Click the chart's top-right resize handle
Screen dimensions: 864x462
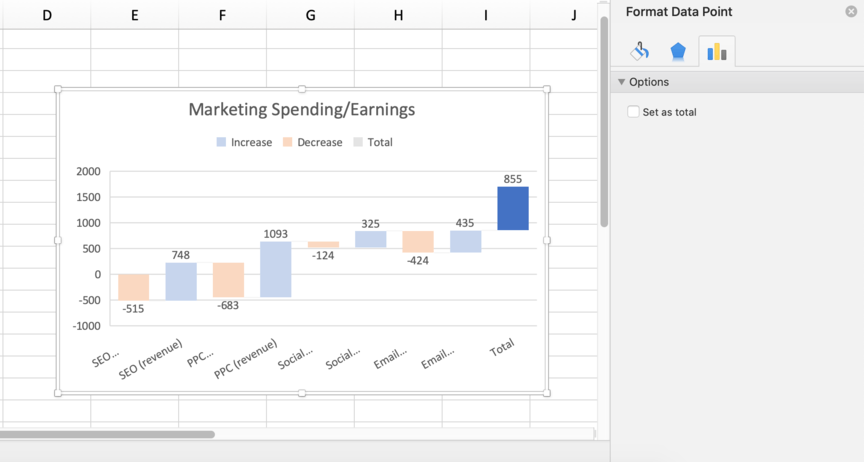pos(546,89)
